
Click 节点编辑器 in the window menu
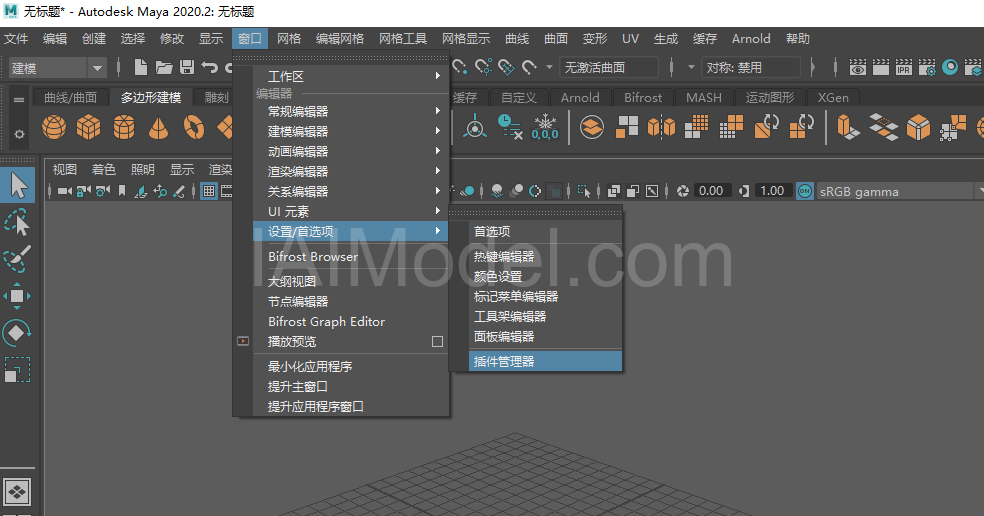click(x=351, y=302)
